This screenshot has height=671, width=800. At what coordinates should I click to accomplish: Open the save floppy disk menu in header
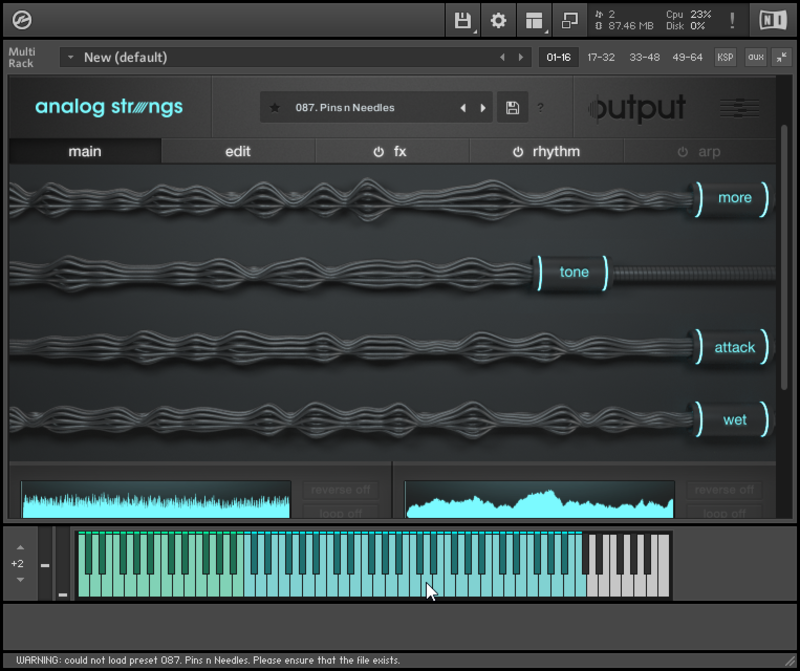pyautogui.click(x=463, y=20)
